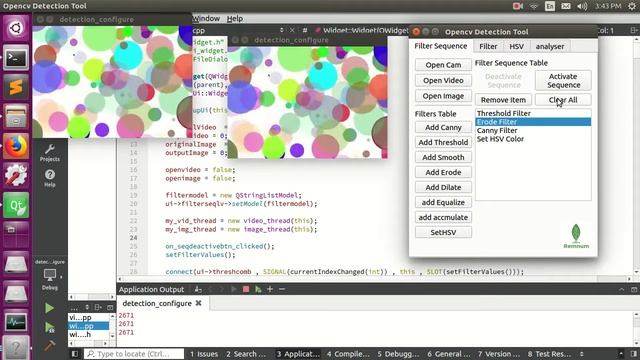Click the Ubuntu Dash home icon
The width and height of the screenshot is (640, 360).
tap(16, 28)
